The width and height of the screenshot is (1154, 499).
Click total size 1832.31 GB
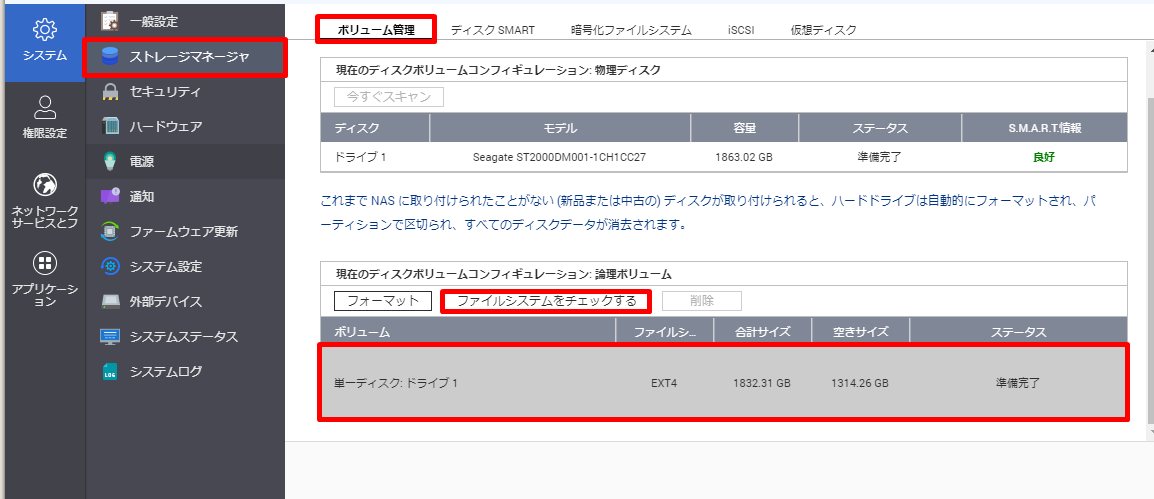click(x=762, y=383)
